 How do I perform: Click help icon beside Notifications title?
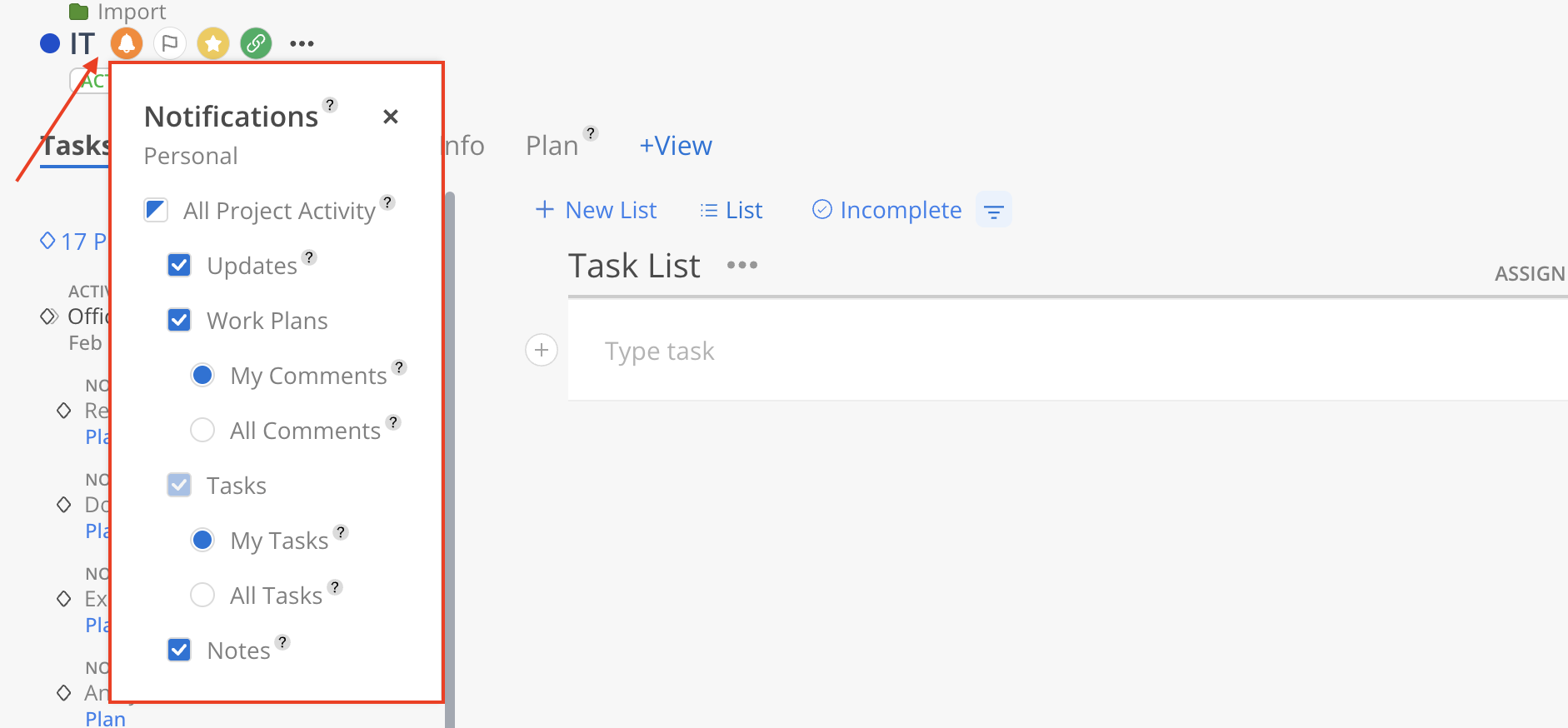click(x=330, y=105)
